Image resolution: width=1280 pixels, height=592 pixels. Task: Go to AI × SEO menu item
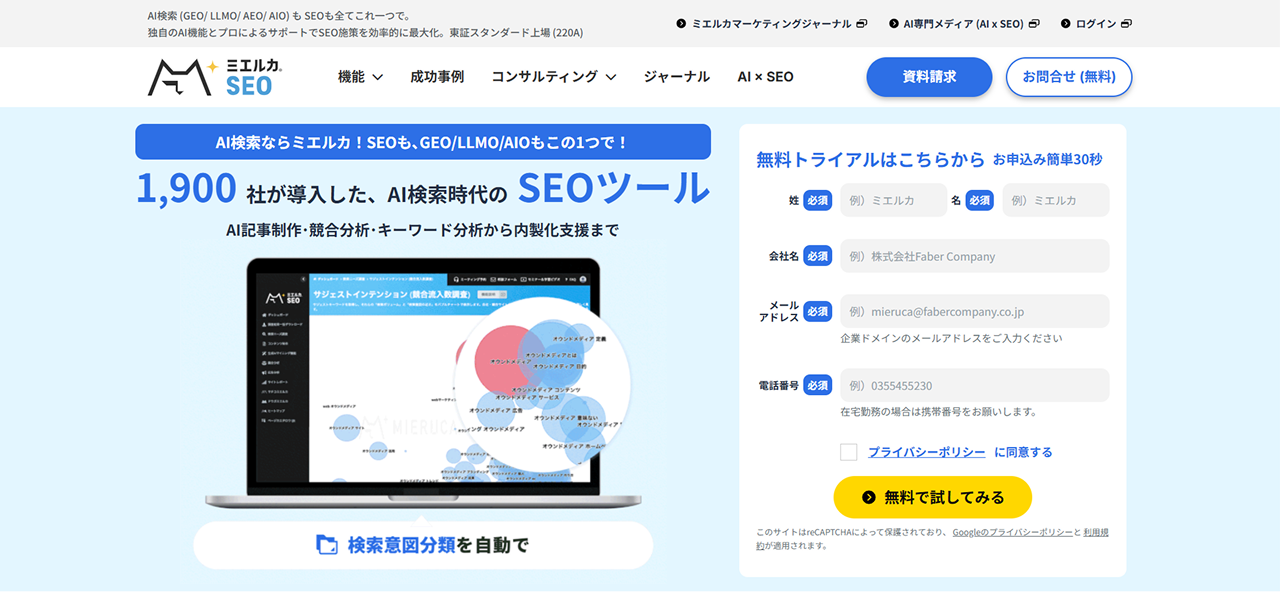click(765, 77)
